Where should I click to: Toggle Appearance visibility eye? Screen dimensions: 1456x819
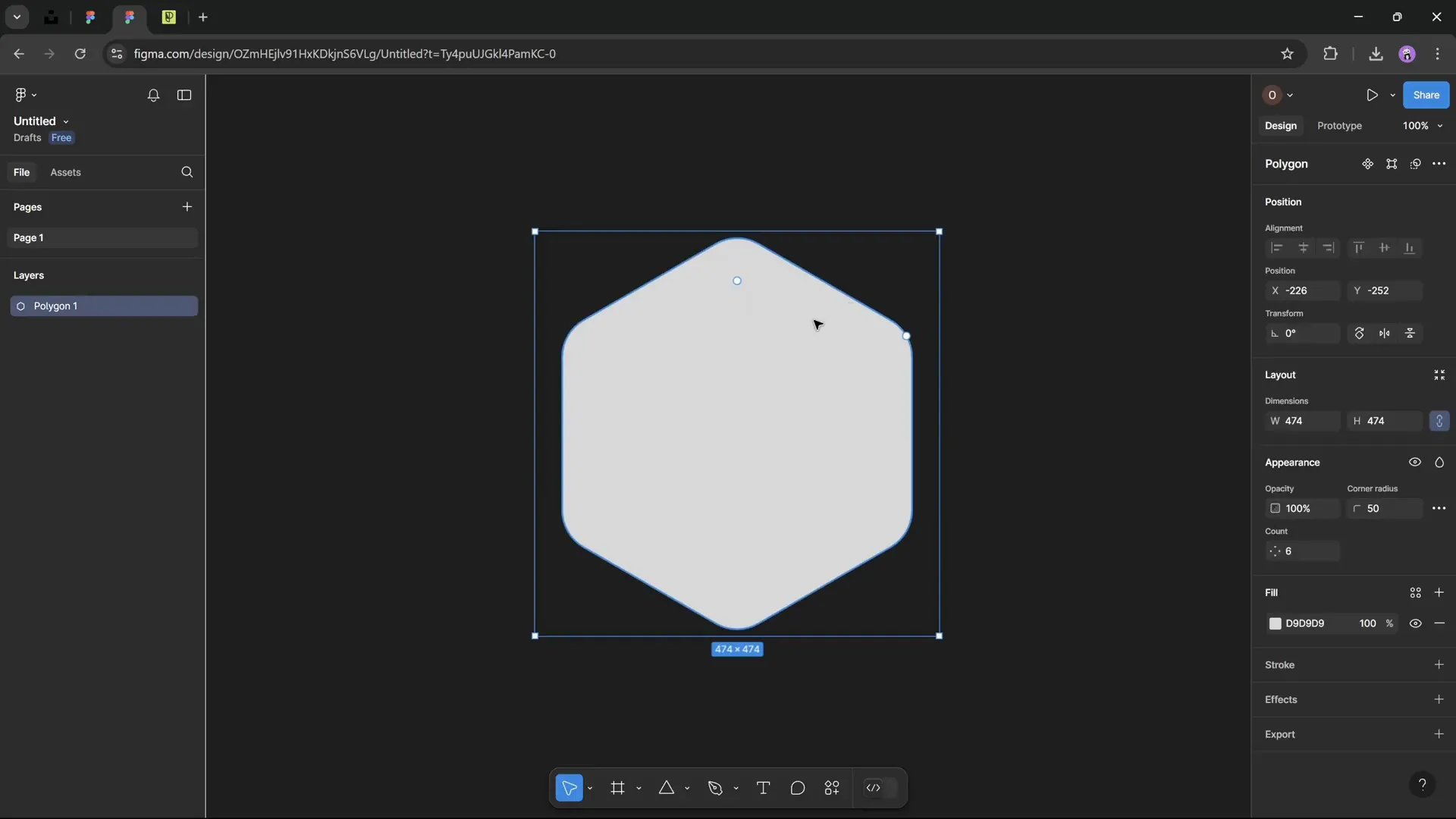coord(1415,463)
